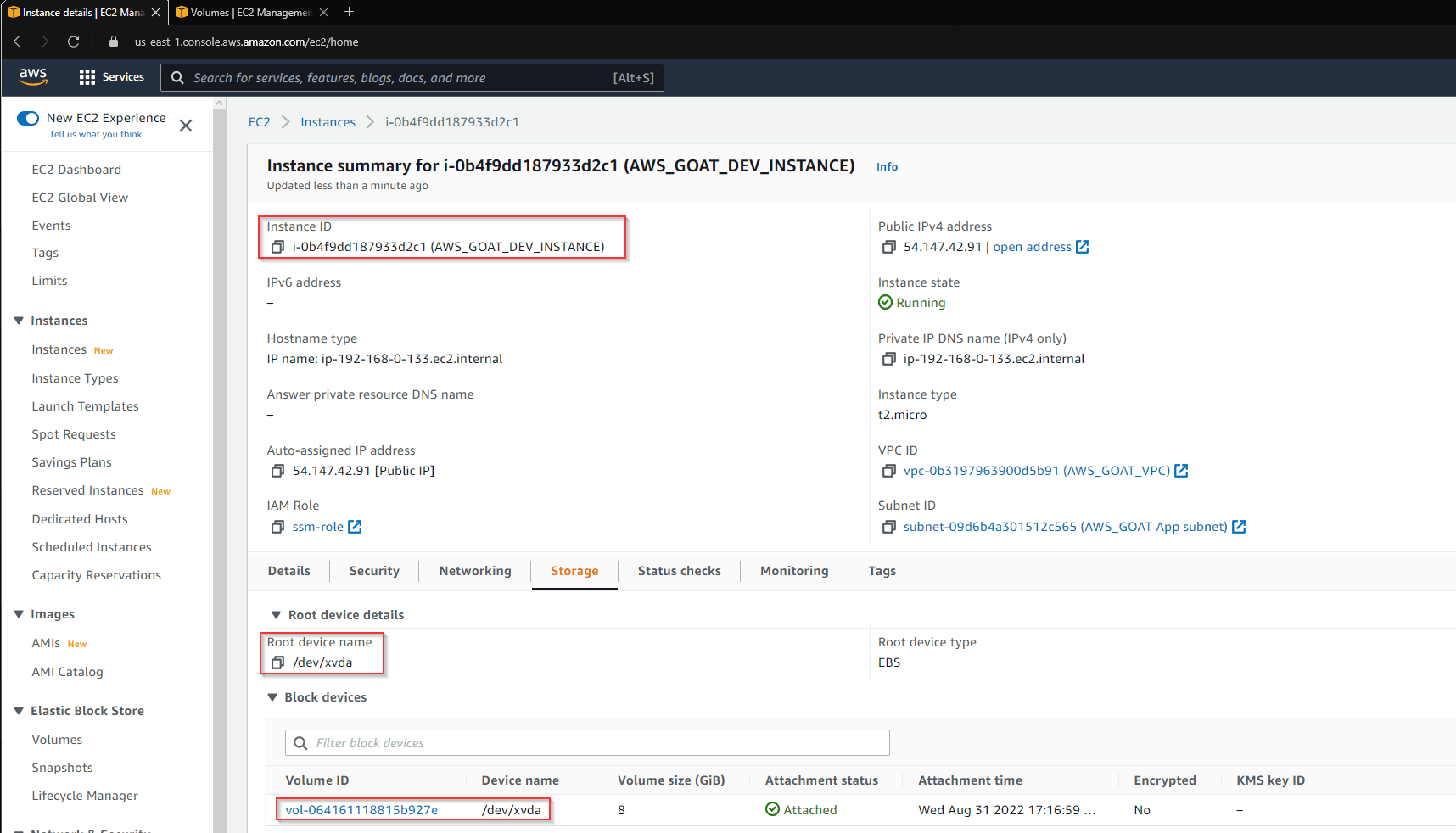Collapse the Elastic Block Store sidebar group
Viewport: 1456px width, 833px height.
tap(19, 711)
